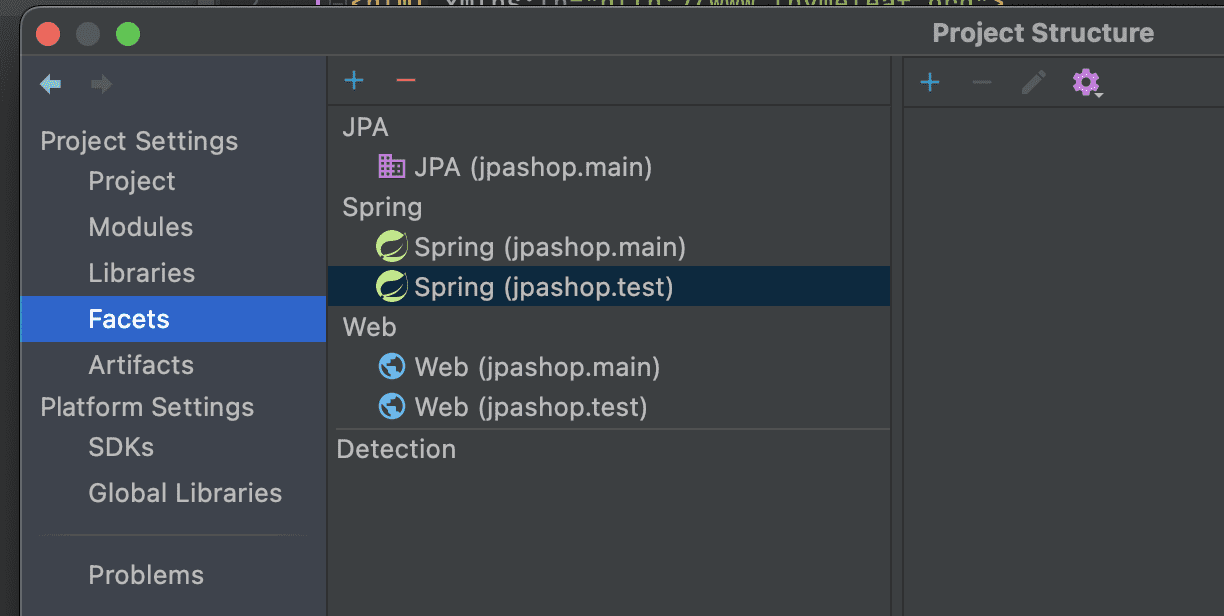This screenshot has width=1224, height=616.
Task: Select the JPA facet group header
Action: point(365,127)
